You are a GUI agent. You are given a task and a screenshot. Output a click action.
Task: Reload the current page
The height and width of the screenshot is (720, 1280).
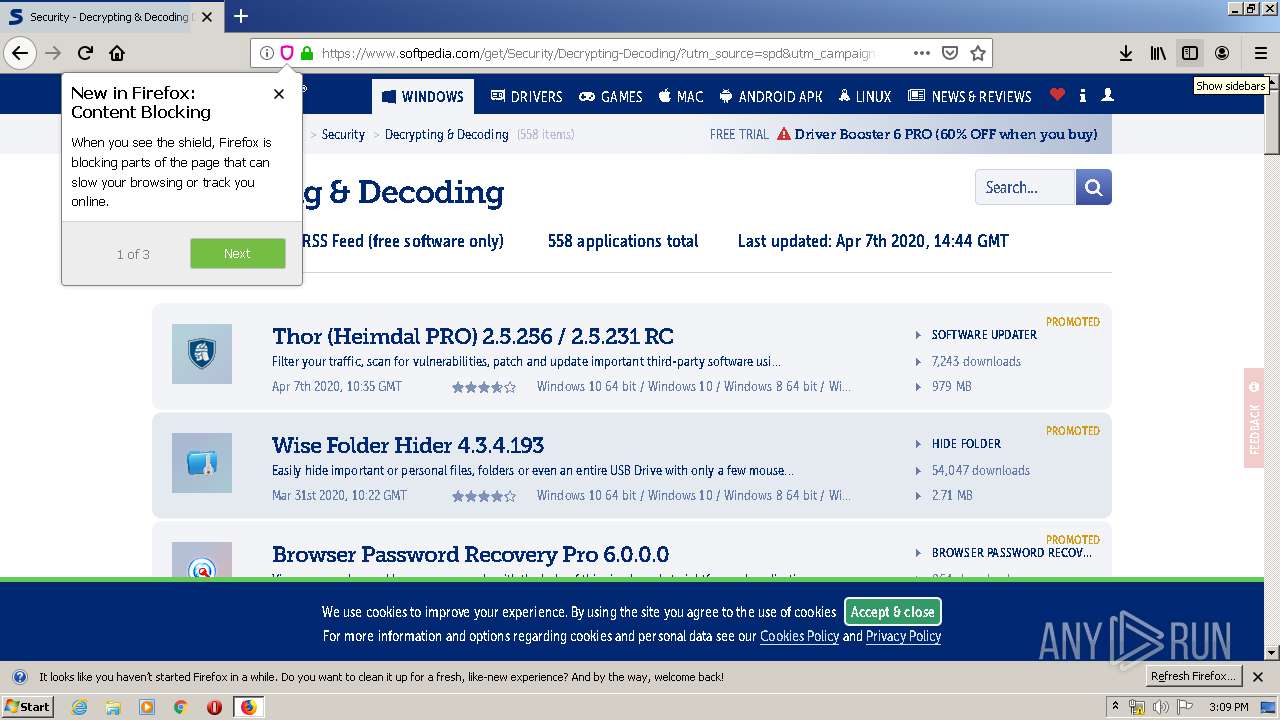click(x=85, y=53)
